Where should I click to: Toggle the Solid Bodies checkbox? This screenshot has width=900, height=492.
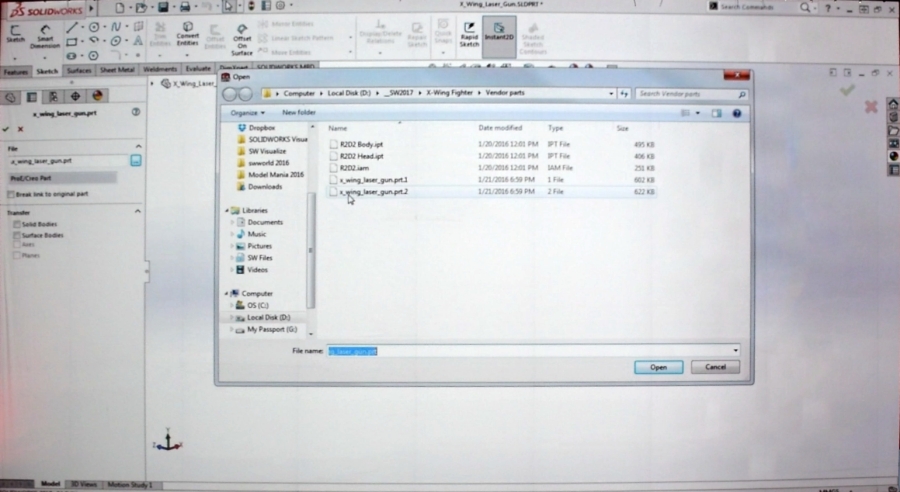click(17, 224)
